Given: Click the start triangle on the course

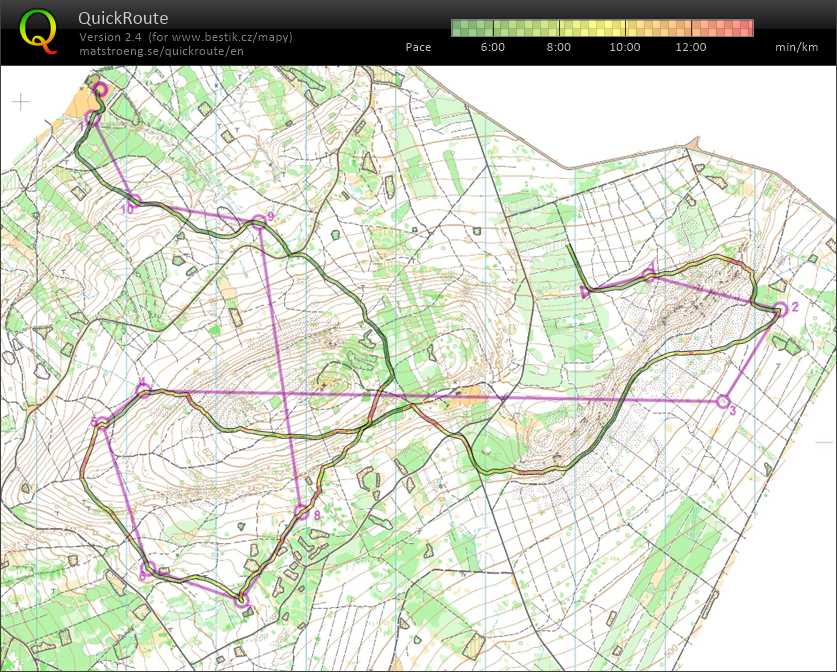Looking at the screenshot, I should (x=585, y=292).
